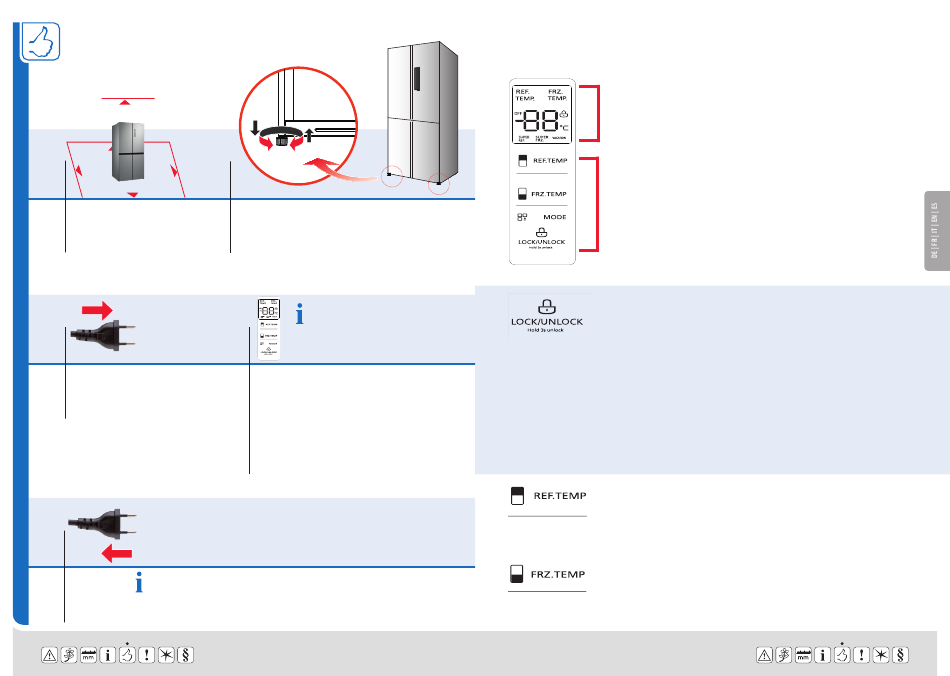The width and height of the screenshot is (950, 676).
Task: Click the power plug with right-pointing arrow
Action: (103, 327)
